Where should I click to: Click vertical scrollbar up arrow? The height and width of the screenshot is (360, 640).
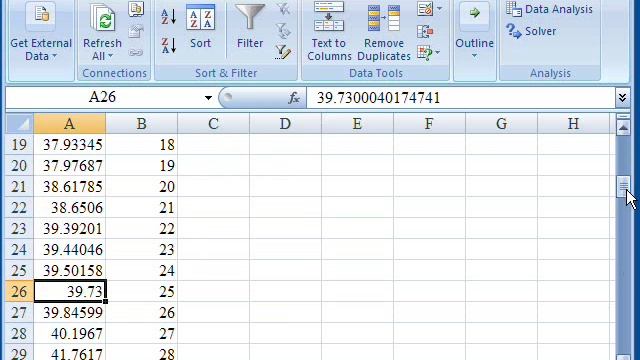point(623,128)
